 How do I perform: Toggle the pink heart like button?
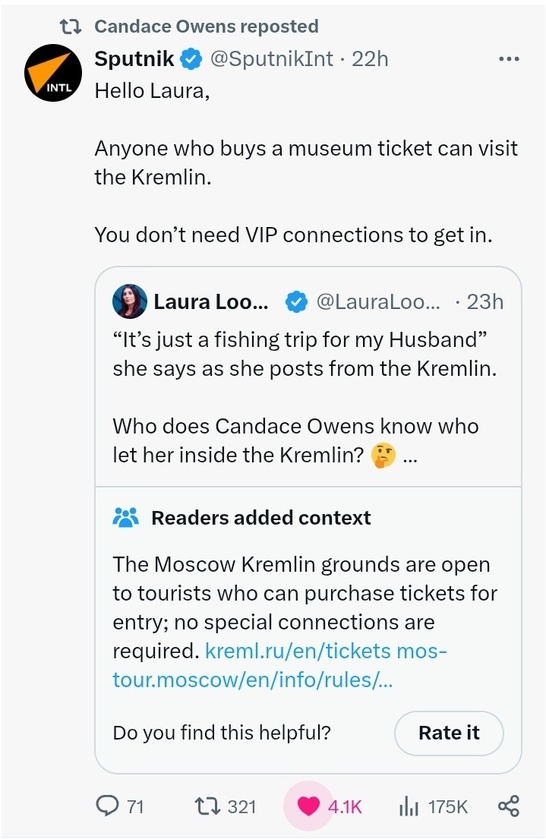pos(308,805)
